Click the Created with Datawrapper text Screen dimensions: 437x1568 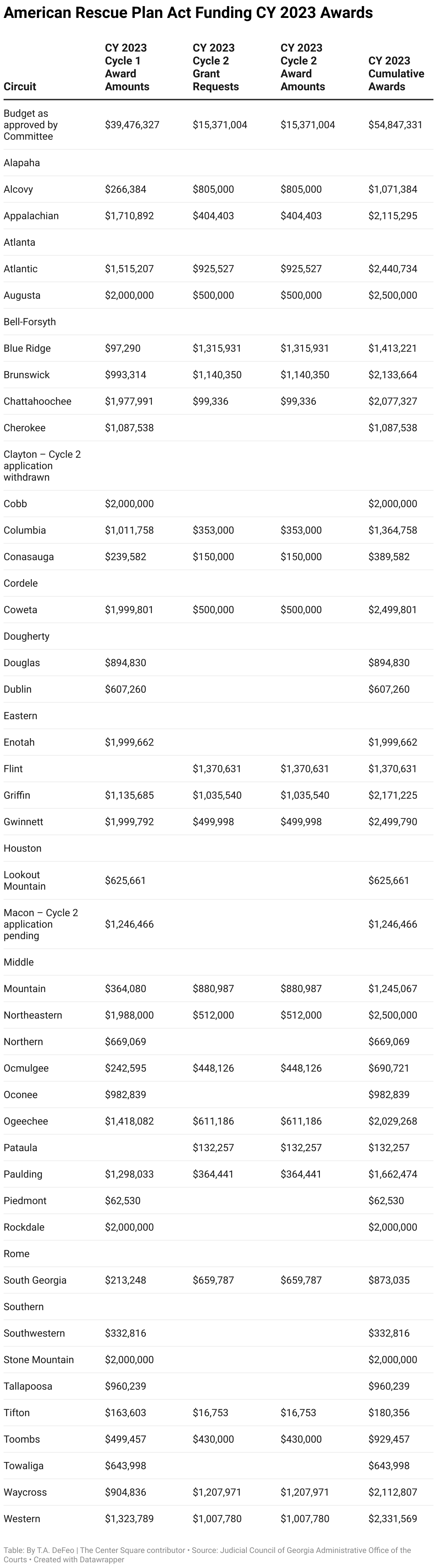click(79, 1559)
